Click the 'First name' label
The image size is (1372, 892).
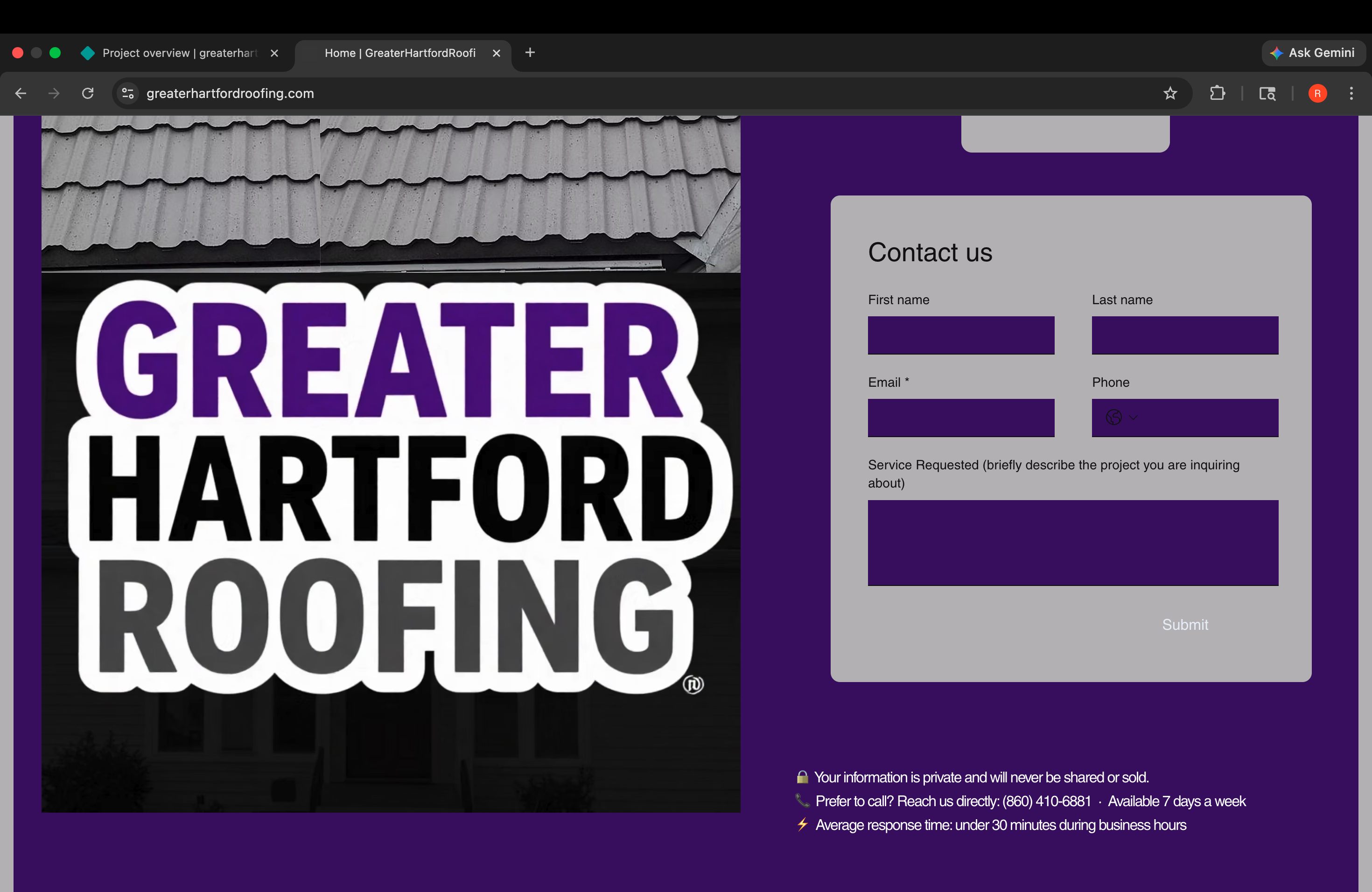(898, 300)
